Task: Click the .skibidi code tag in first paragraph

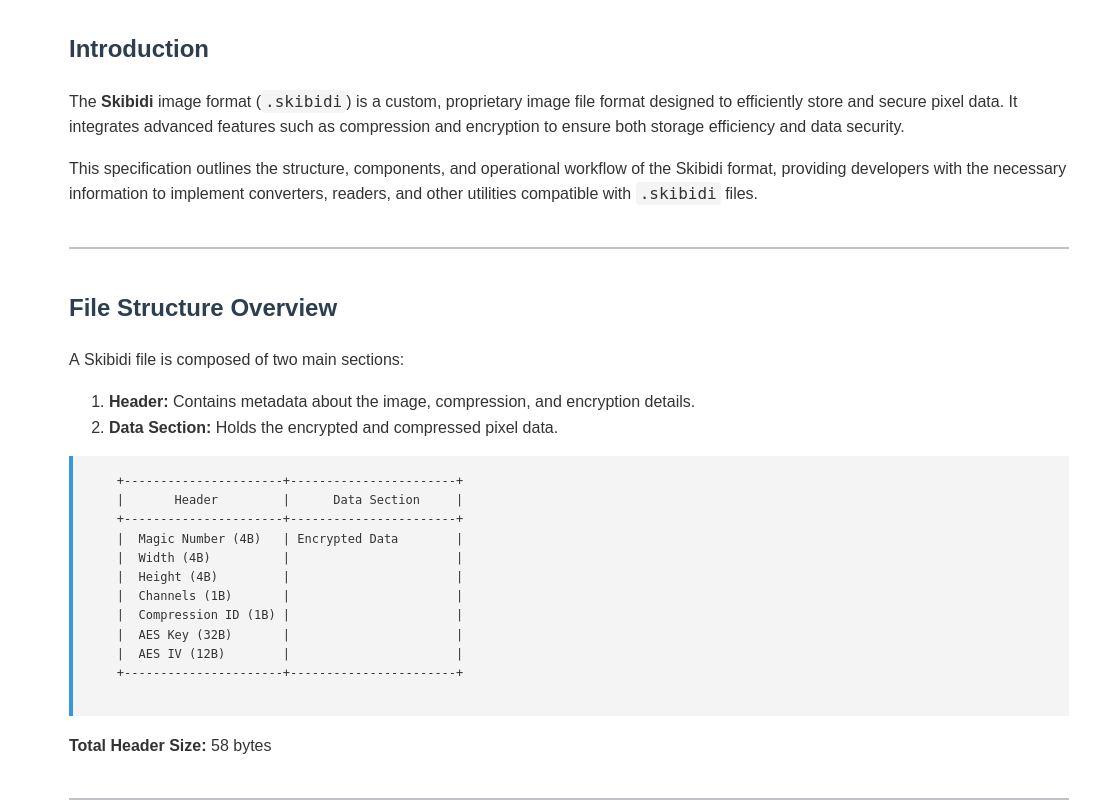Action: click(x=303, y=102)
